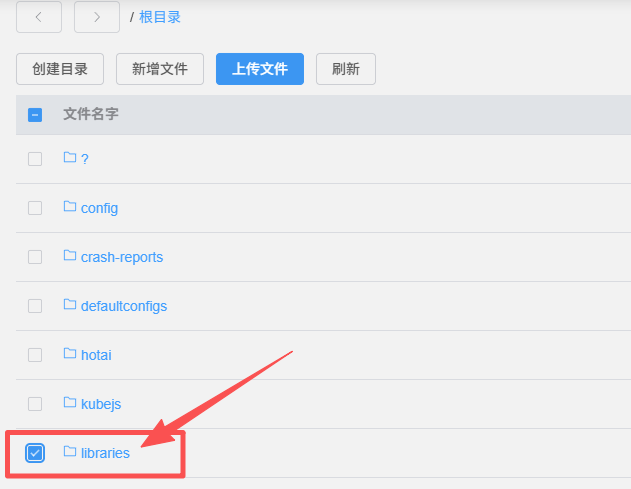The width and height of the screenshot is (631, 489).
Task: Check the box for config folder
Action: [35, 208]
